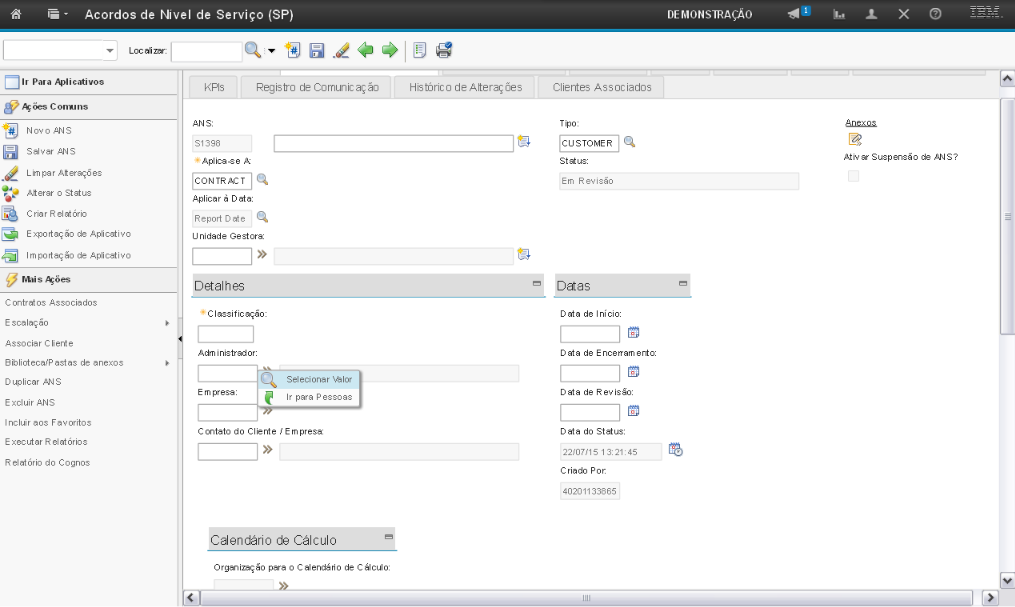
Task: Collapse the Detalhes section
Action: [x=537, y=285]
